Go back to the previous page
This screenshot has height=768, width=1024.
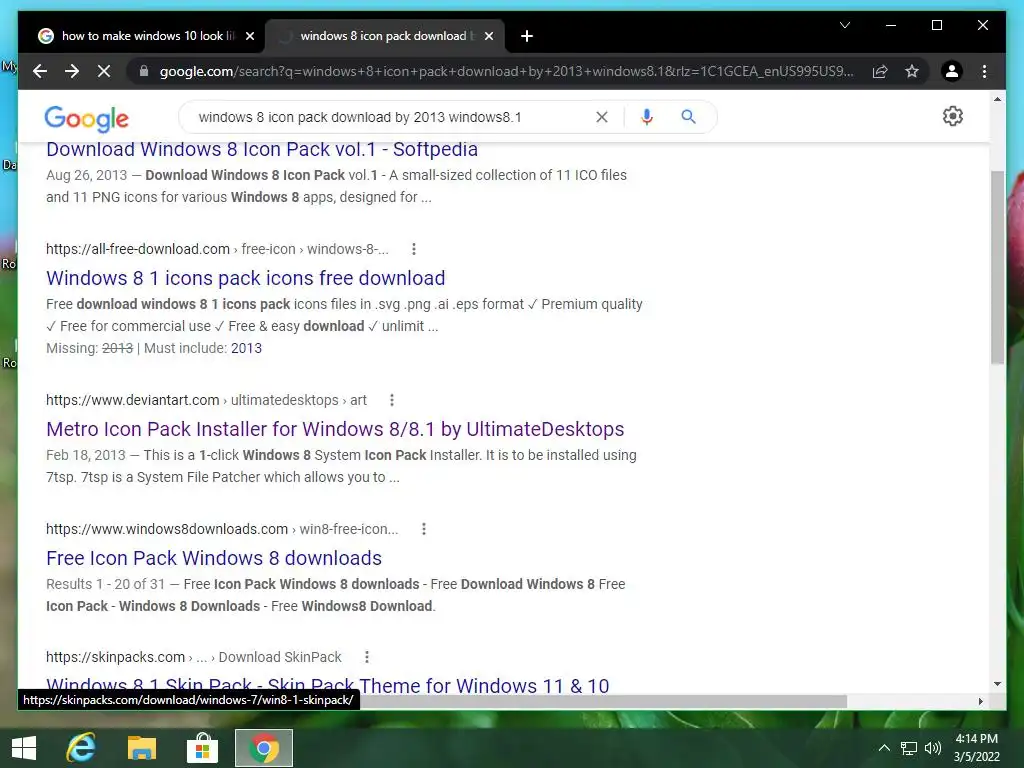pyautogui.click(x=40, y=71)
